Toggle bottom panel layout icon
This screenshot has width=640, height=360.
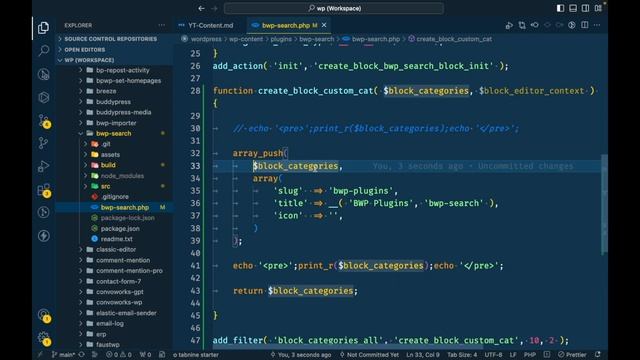(573, 8)
